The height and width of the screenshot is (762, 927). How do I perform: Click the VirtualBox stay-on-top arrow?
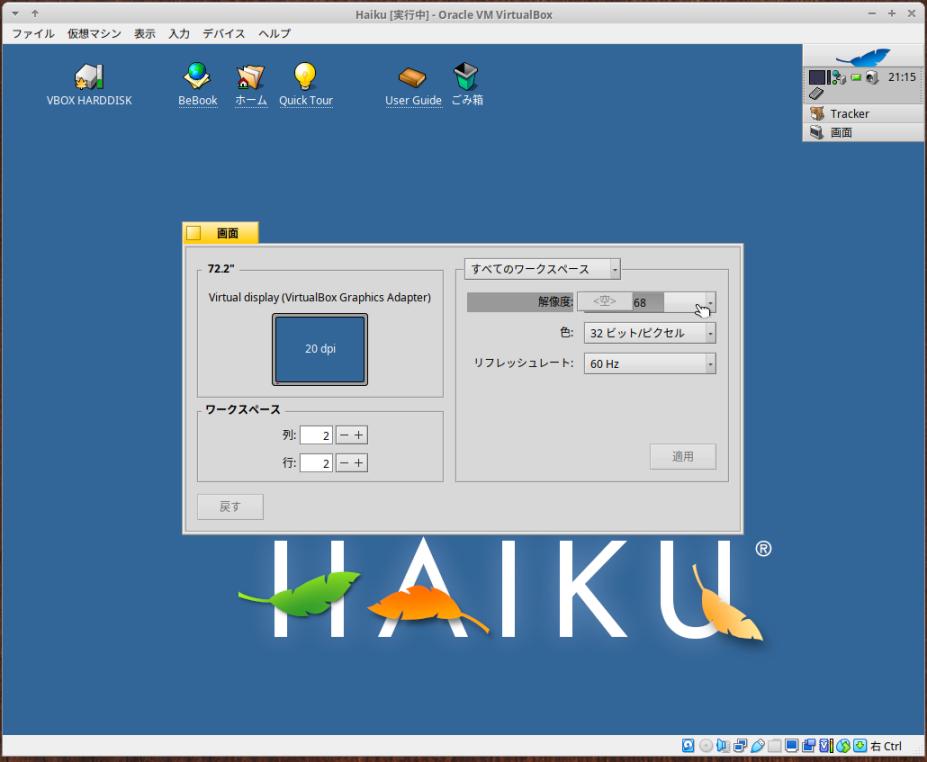35,13
